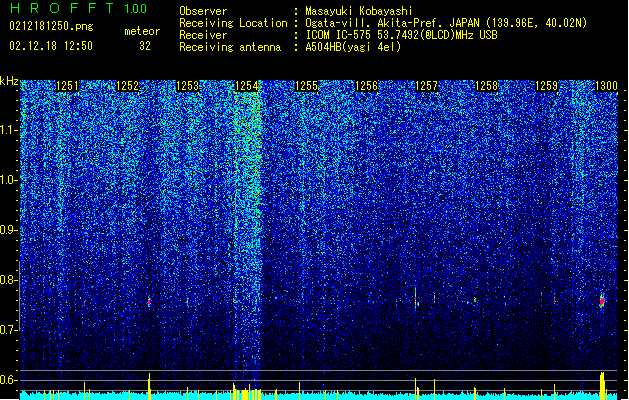Click the 'Observer' field label

click(203, 11)
